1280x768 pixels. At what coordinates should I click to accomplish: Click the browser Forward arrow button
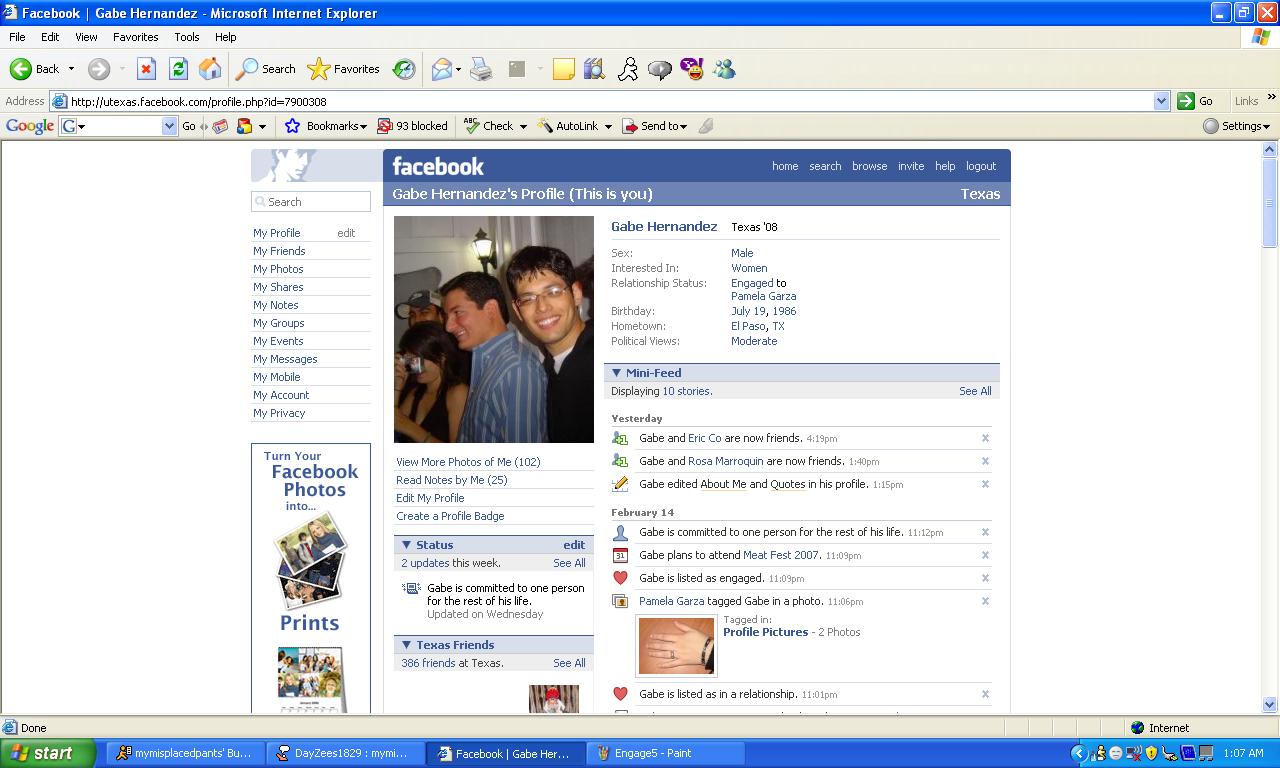point(98,69)
